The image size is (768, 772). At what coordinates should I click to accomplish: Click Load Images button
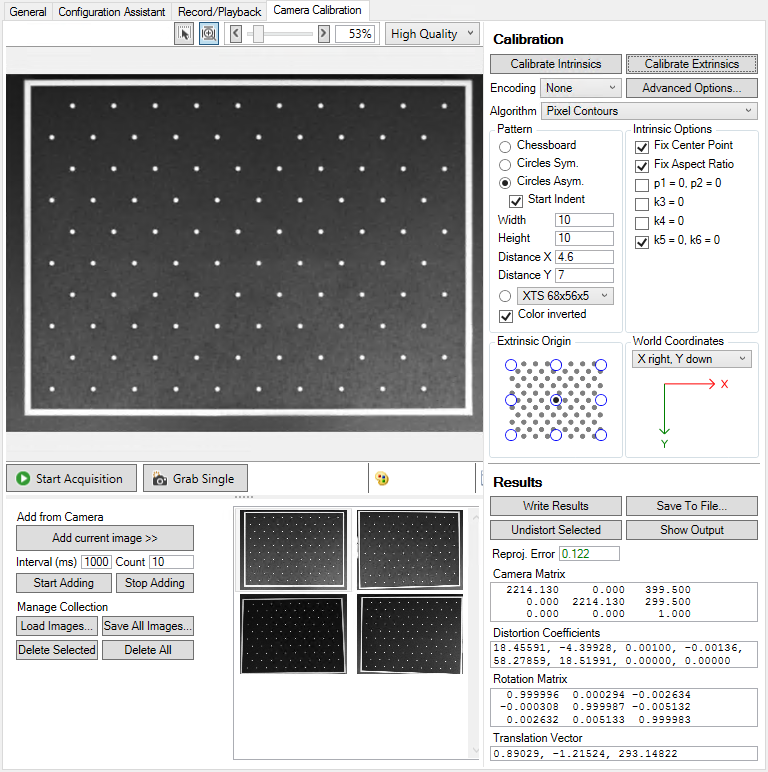coord(57,626)
